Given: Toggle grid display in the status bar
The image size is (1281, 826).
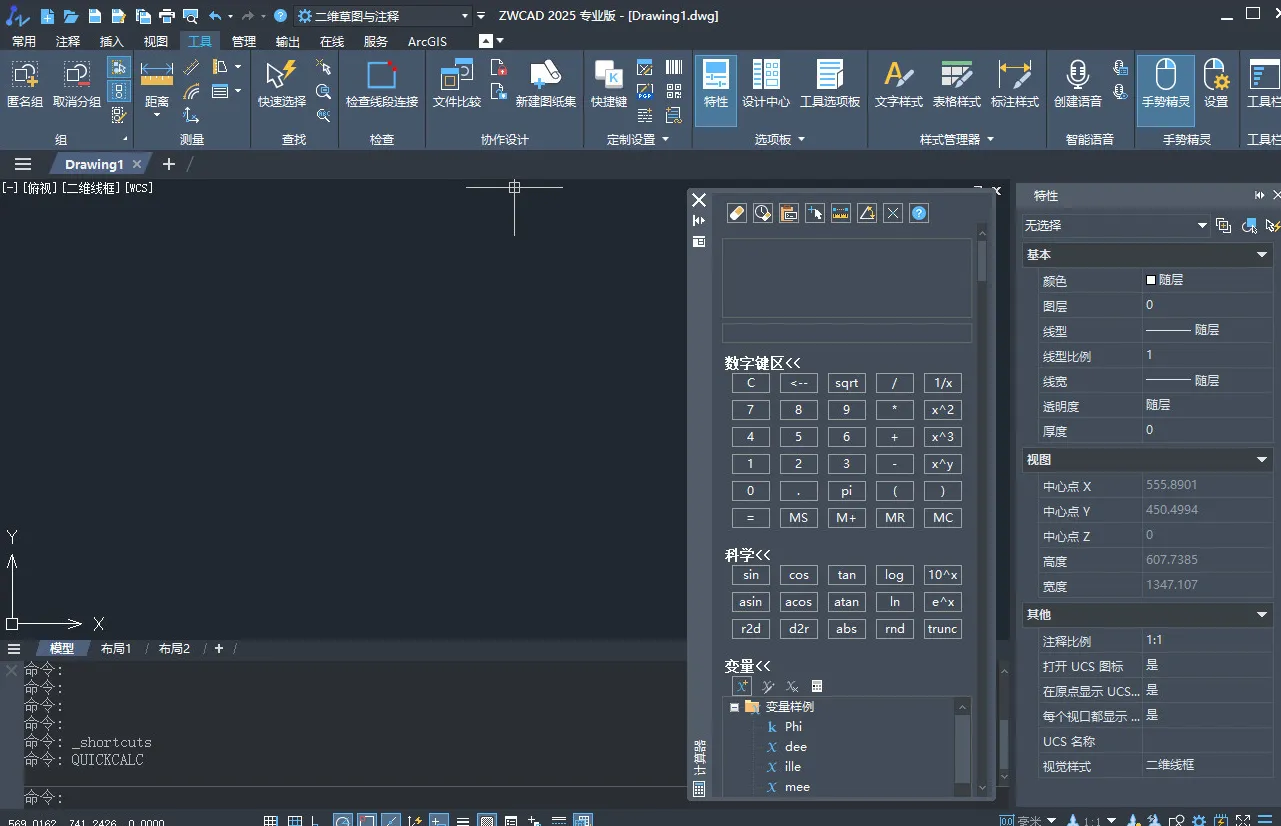Looking at the screenshot, I should tap(270, 818).
